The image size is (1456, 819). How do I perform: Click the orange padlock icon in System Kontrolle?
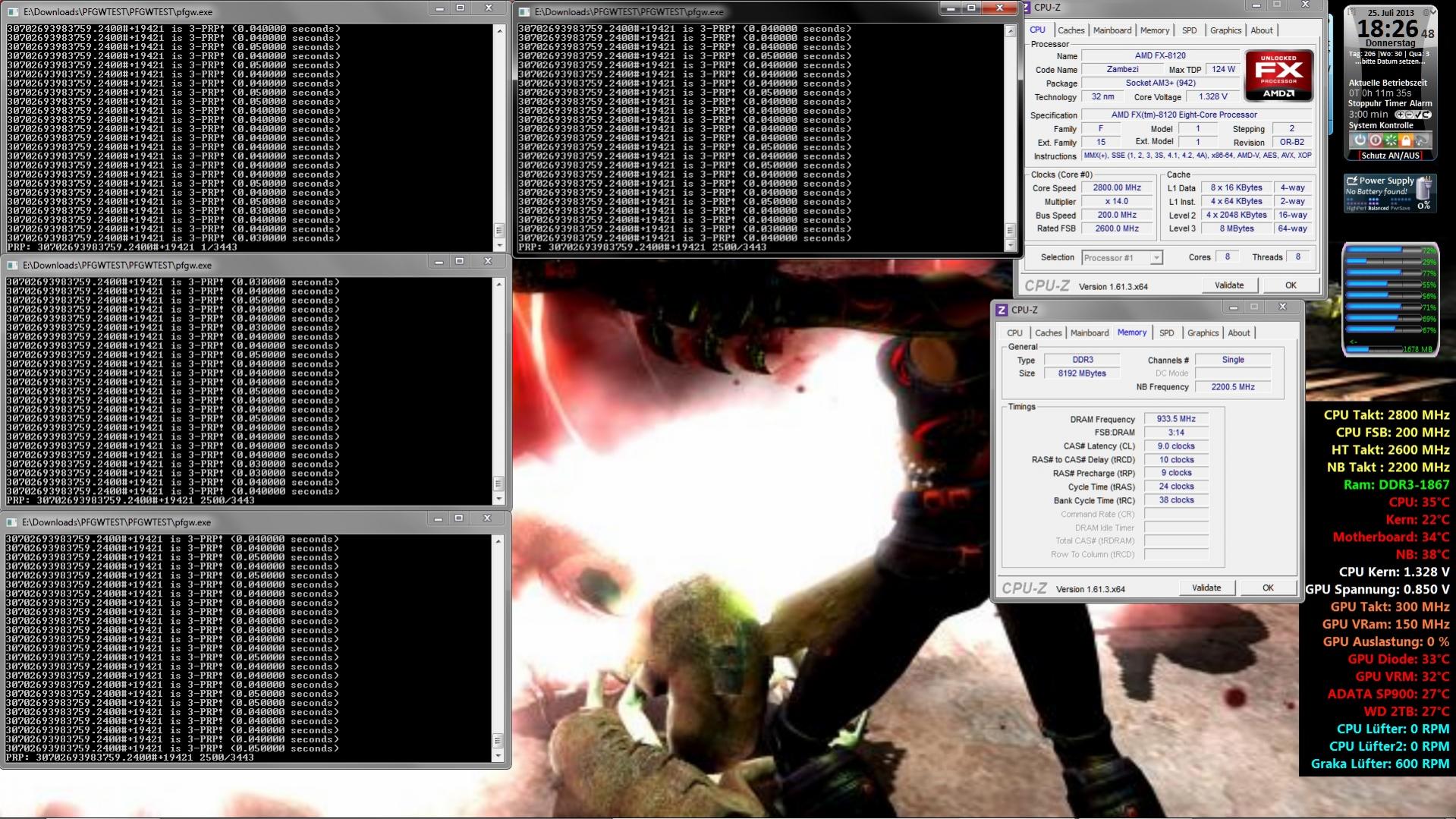(x=1406, y=140)
